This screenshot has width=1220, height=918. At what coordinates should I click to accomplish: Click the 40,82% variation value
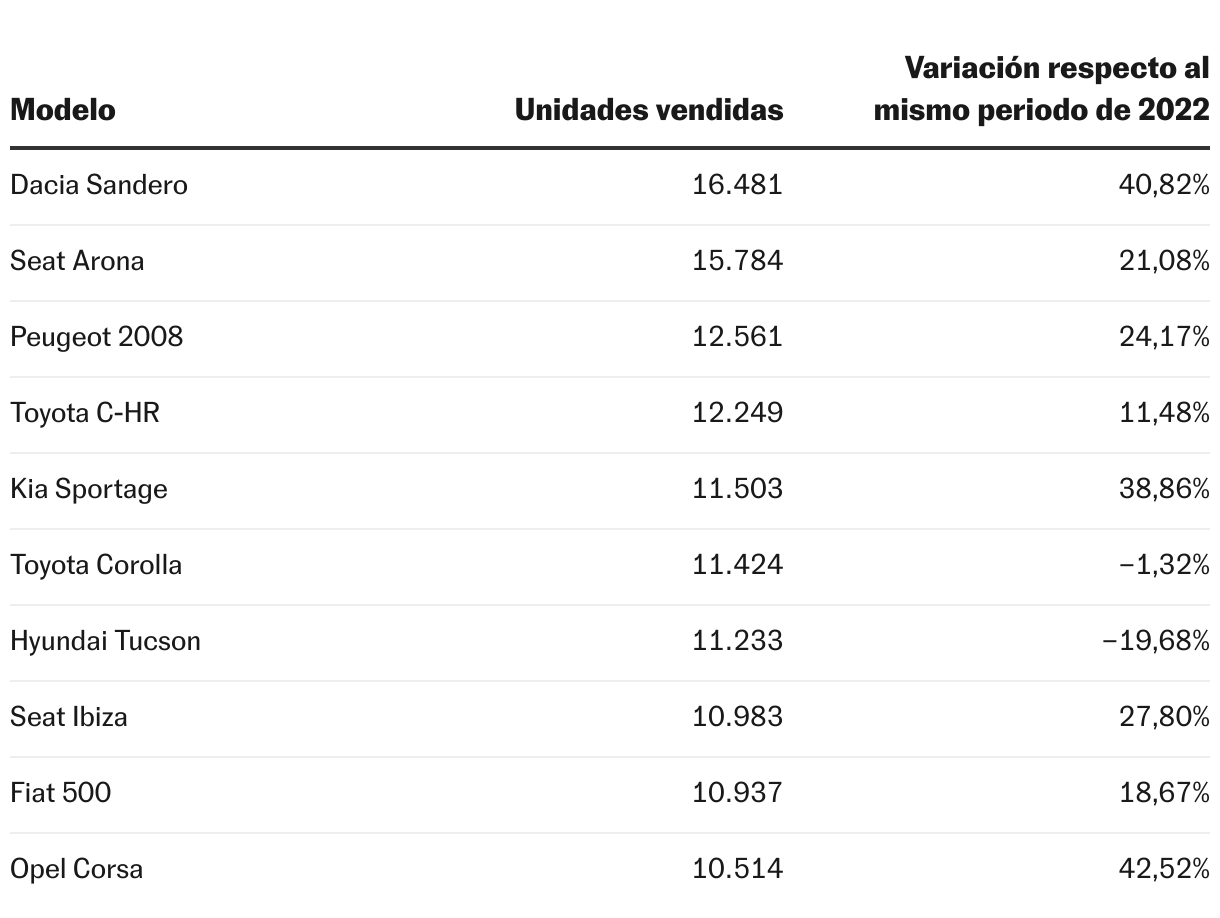[1164, 185]
